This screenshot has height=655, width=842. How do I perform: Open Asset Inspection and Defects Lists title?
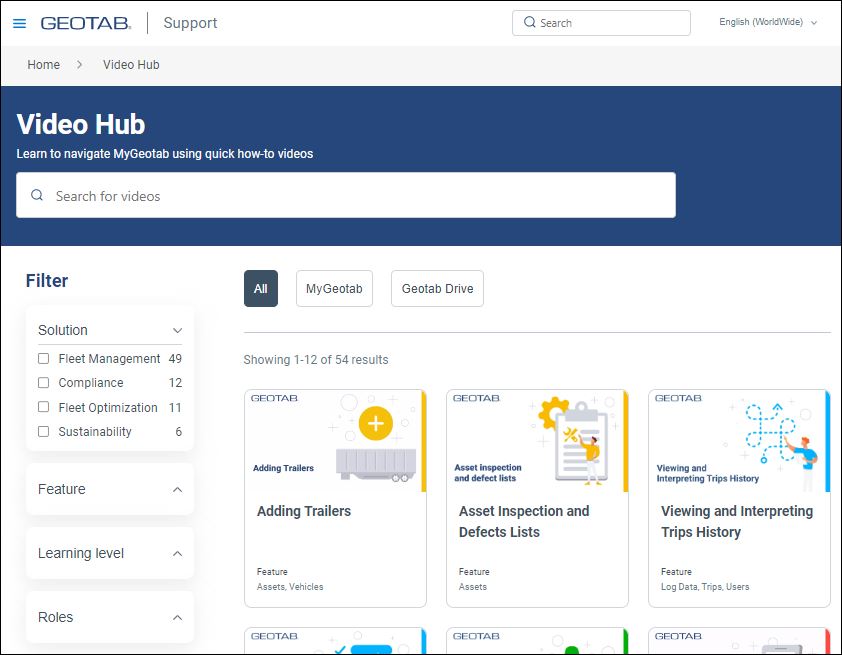[524, 521]
